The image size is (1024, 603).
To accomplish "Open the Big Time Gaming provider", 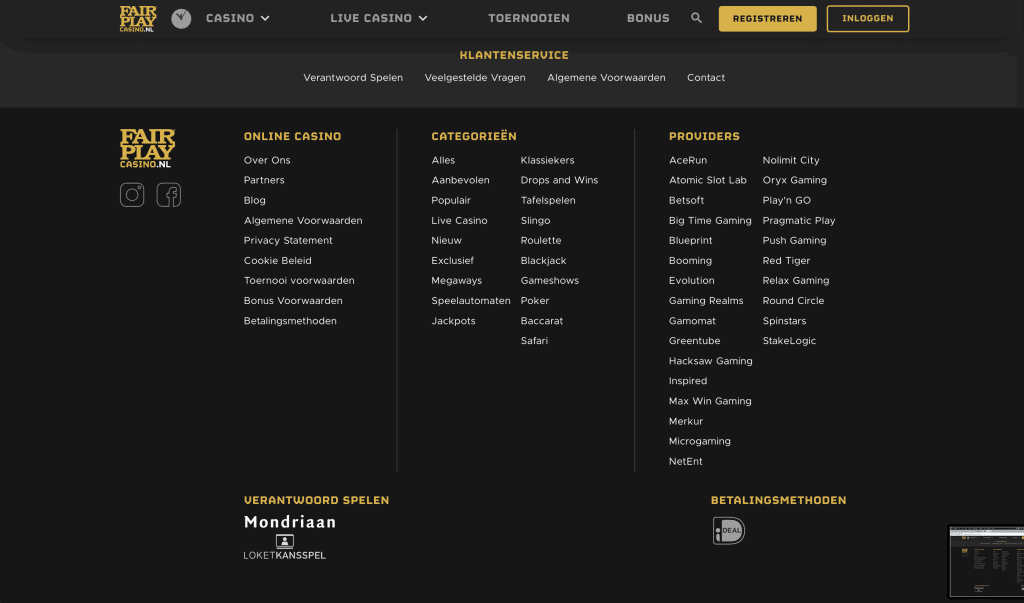I will 710,221.
